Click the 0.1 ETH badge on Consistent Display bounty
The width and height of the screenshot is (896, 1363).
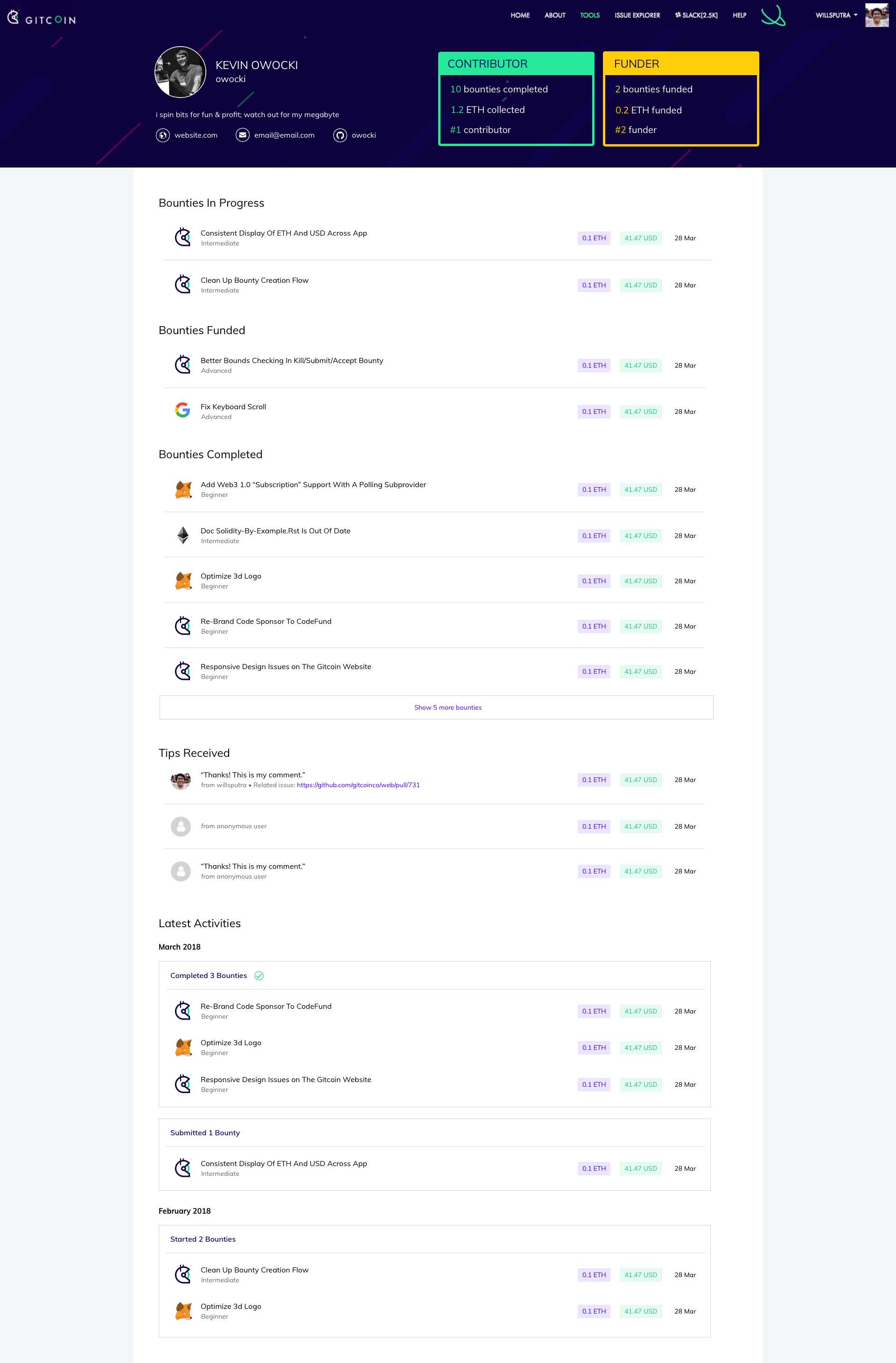click(x=594, y=238)
